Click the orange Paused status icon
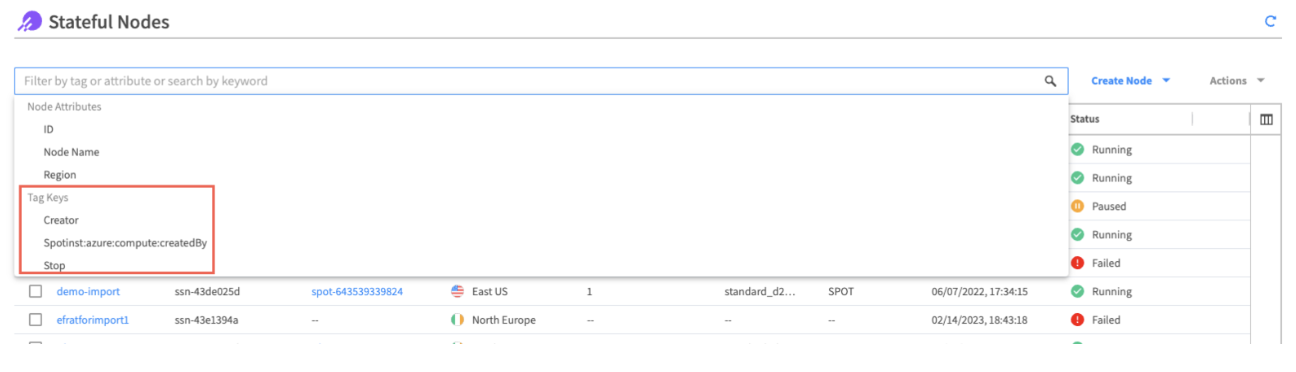Viewport: 1296px width, 372px height. (x=1077, y=206)
